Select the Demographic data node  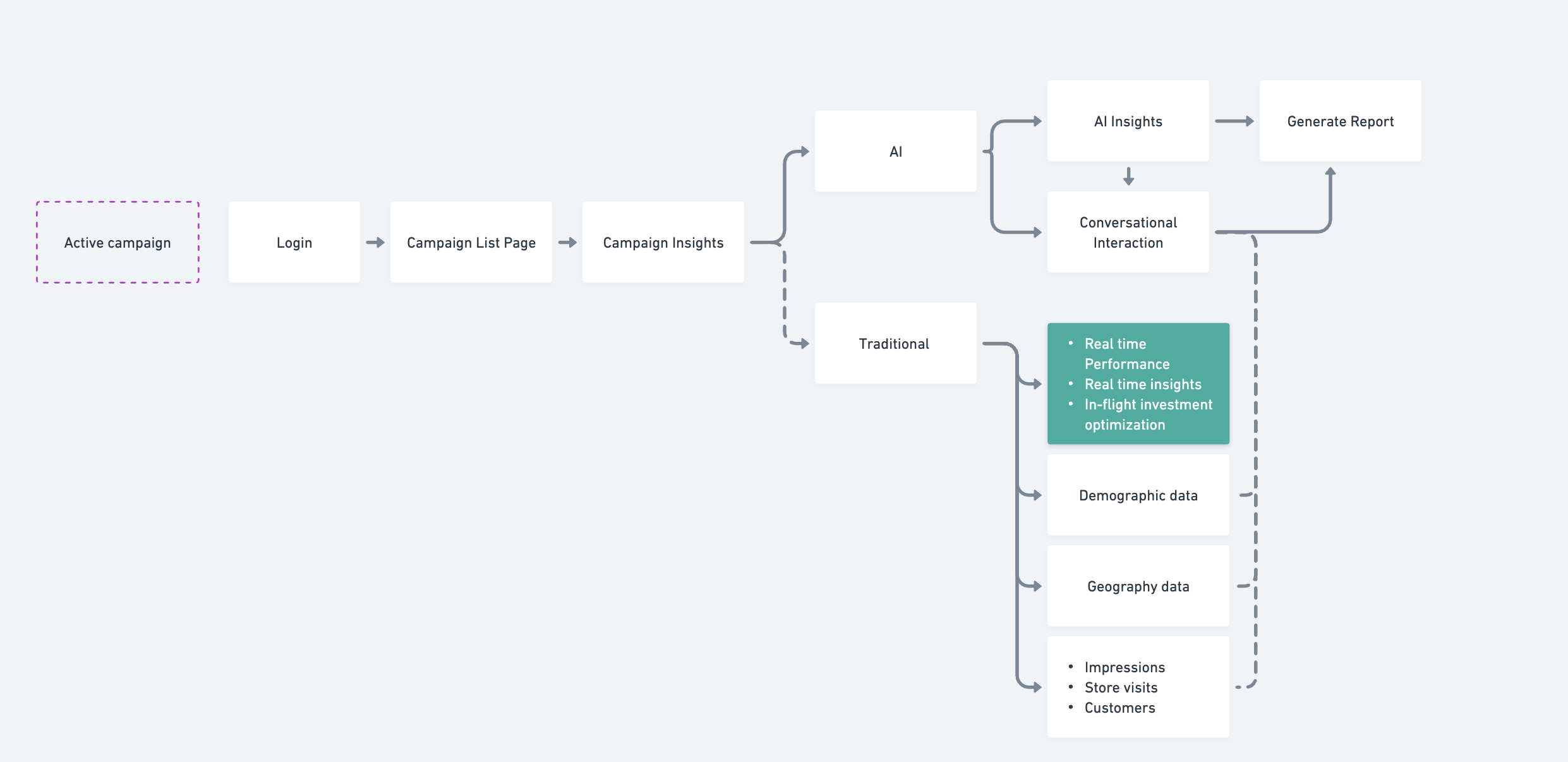pos(1138,495)
